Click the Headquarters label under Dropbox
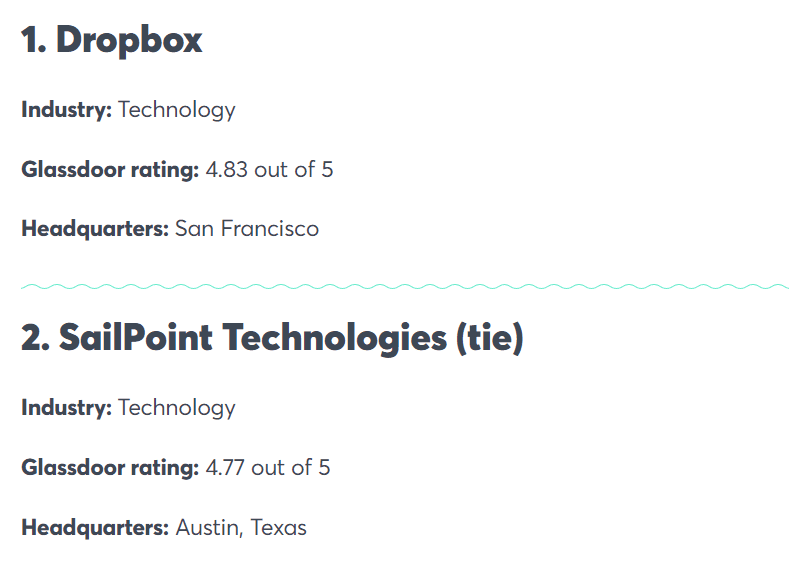Screen dimensions: 808x568 click(x=95, y=229)
